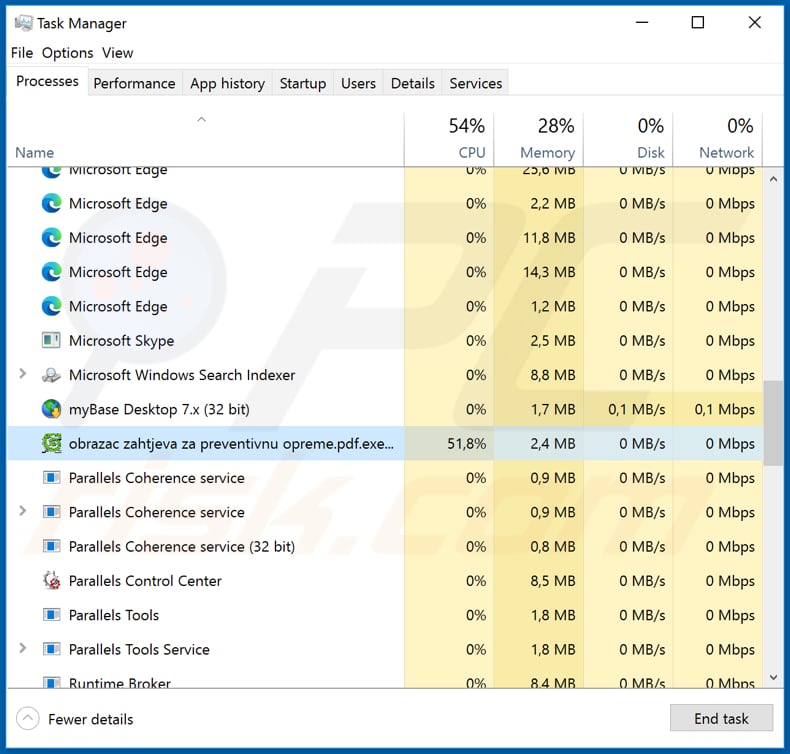Click the Edge icon in the 14,3 MB row
The height and width of the screenshot is (754, 790).
(51, 272)
